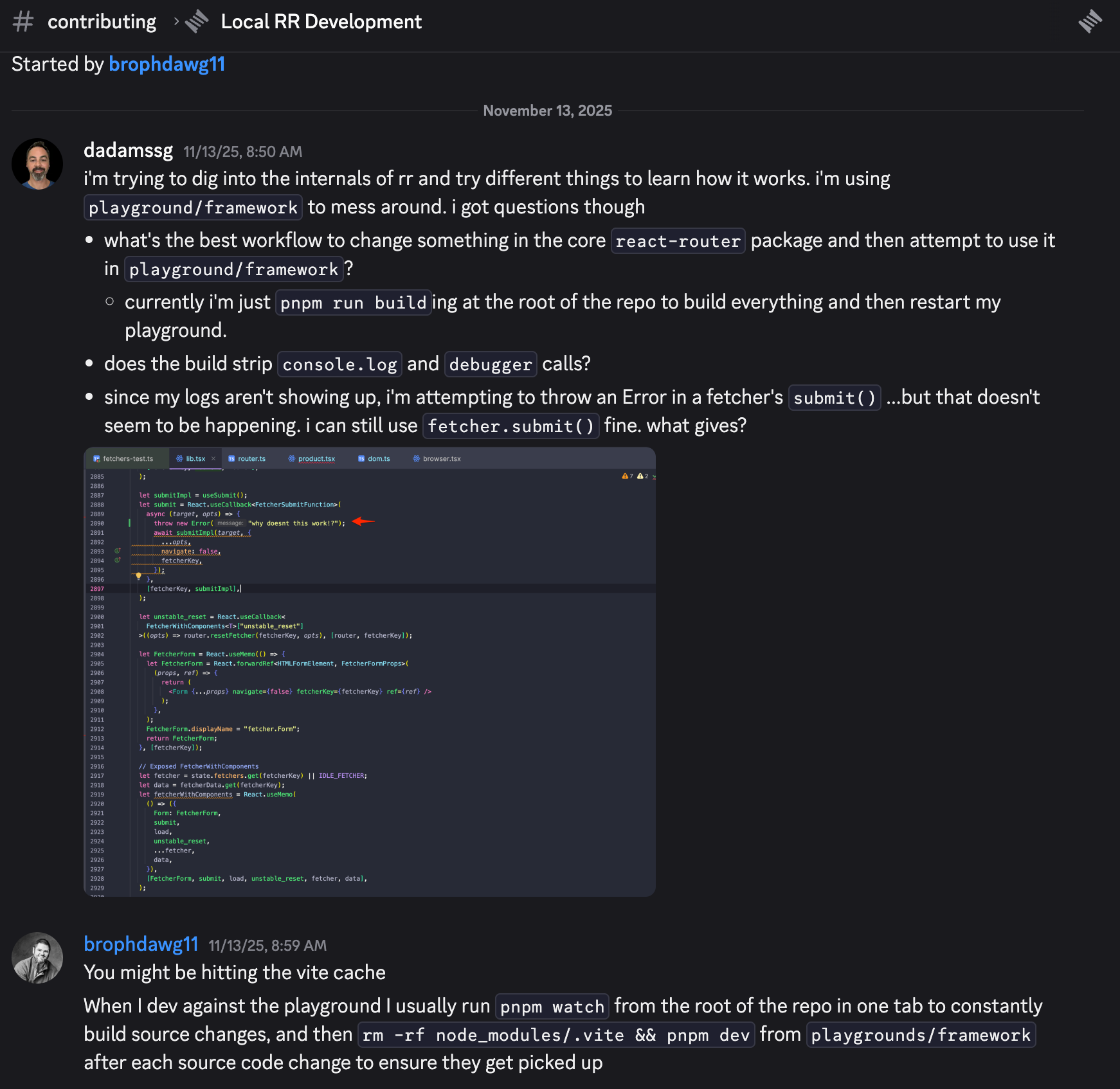Go to the contributing channel name
Image resolution: width=1120 pixels, height=1089 pixels.
pyautogui.click(x=102, y=22)
